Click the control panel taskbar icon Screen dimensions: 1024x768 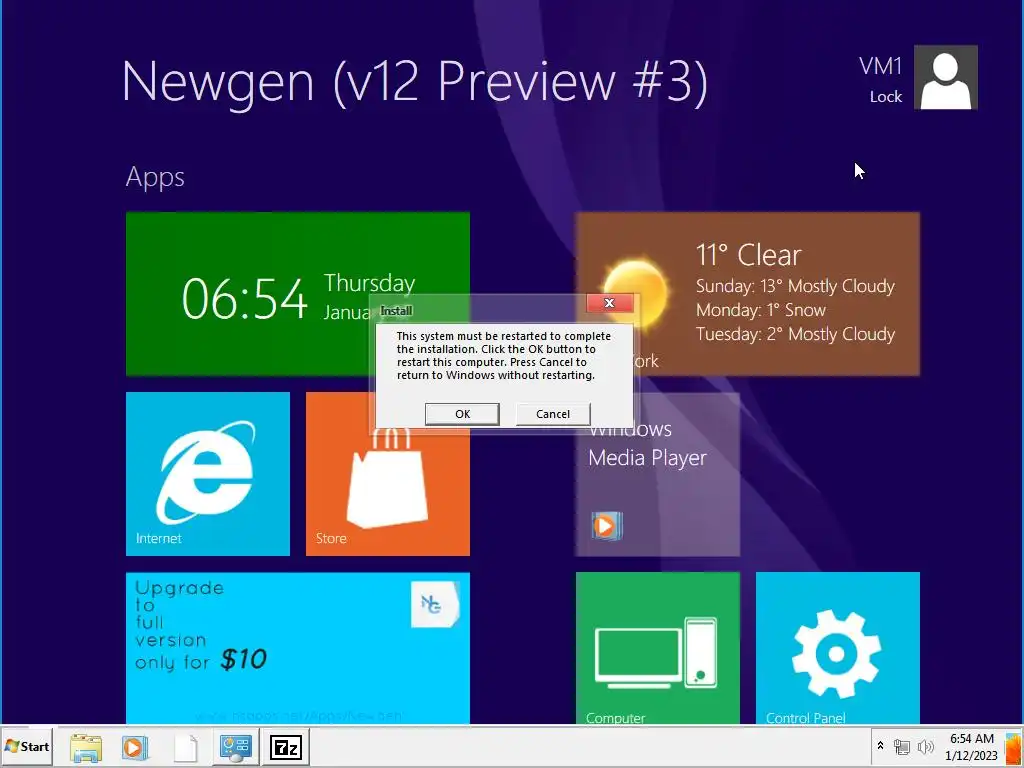(235, 747)
